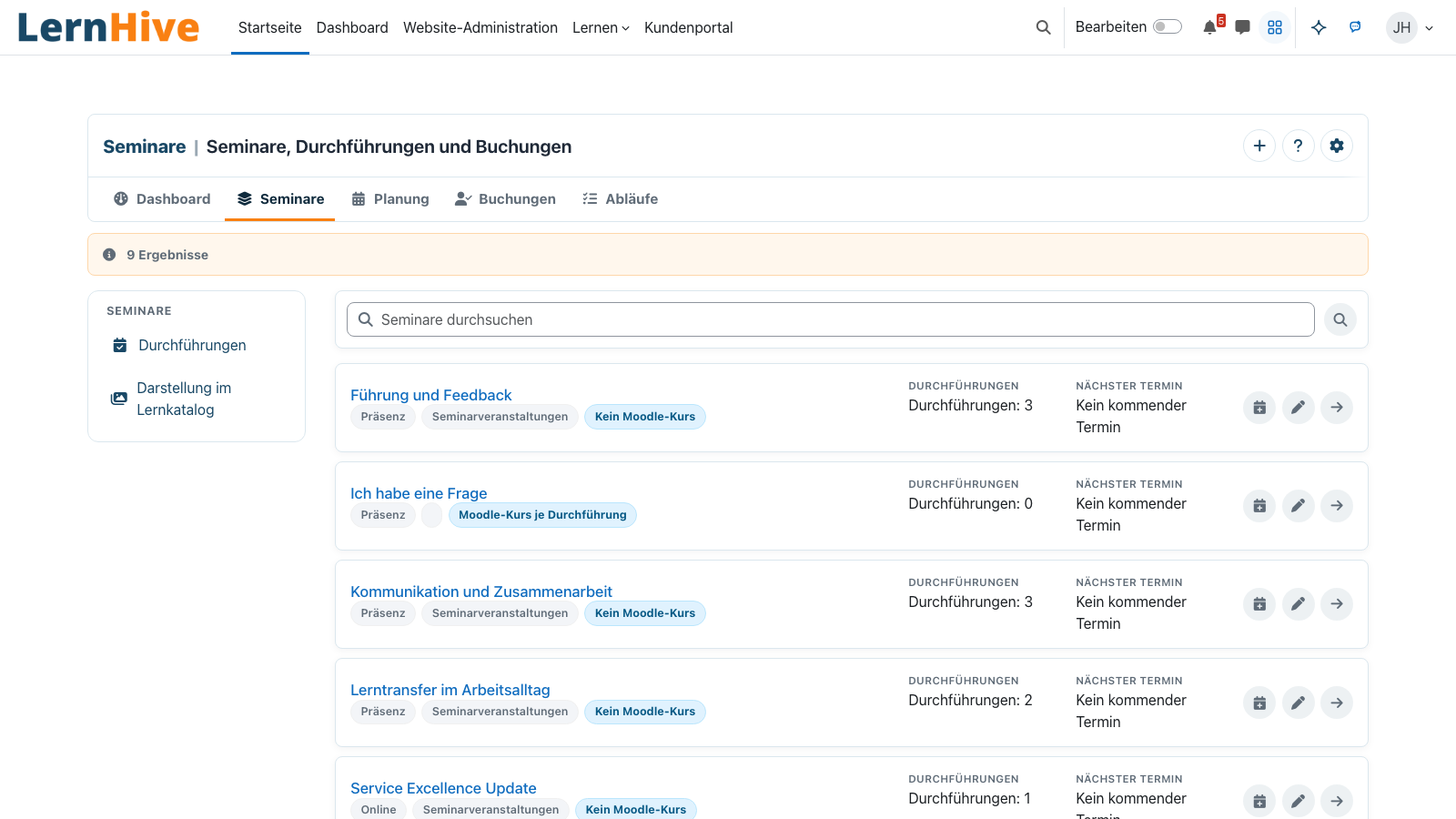Submit search with round magnifier button
Viewport: 1456px width, 819px height.
point(1340,319)
